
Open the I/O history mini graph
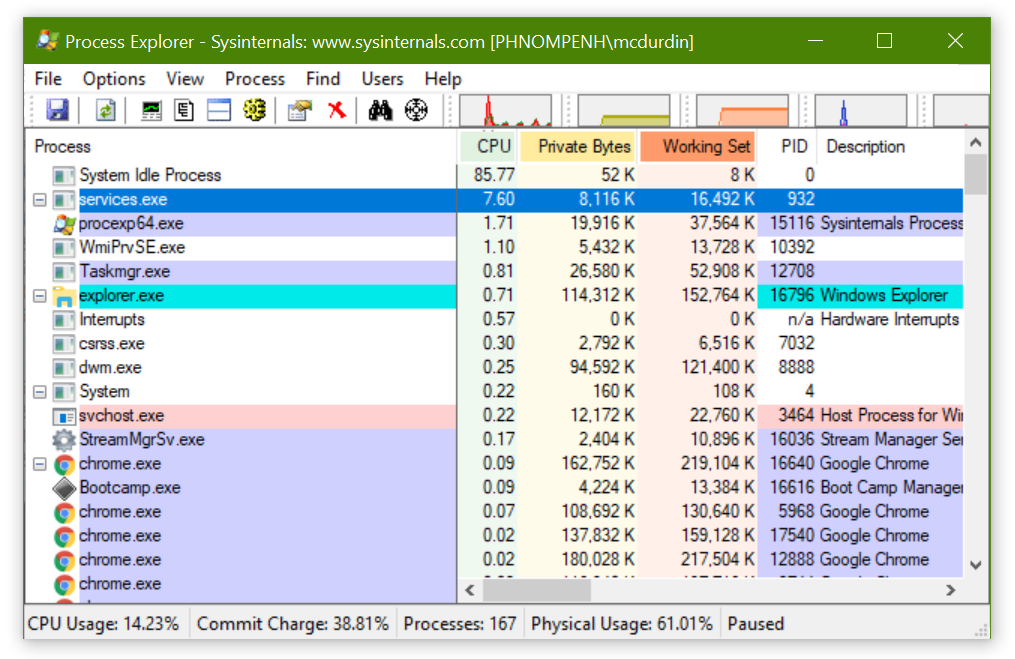click(x=860, y=111)
